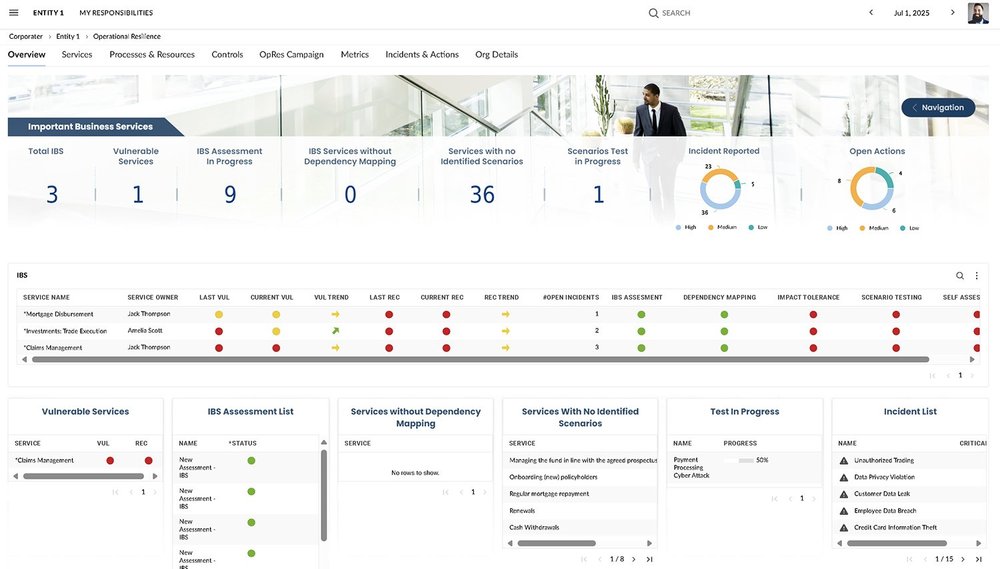Click Services with no Identified Scenarios count 36

482,195
